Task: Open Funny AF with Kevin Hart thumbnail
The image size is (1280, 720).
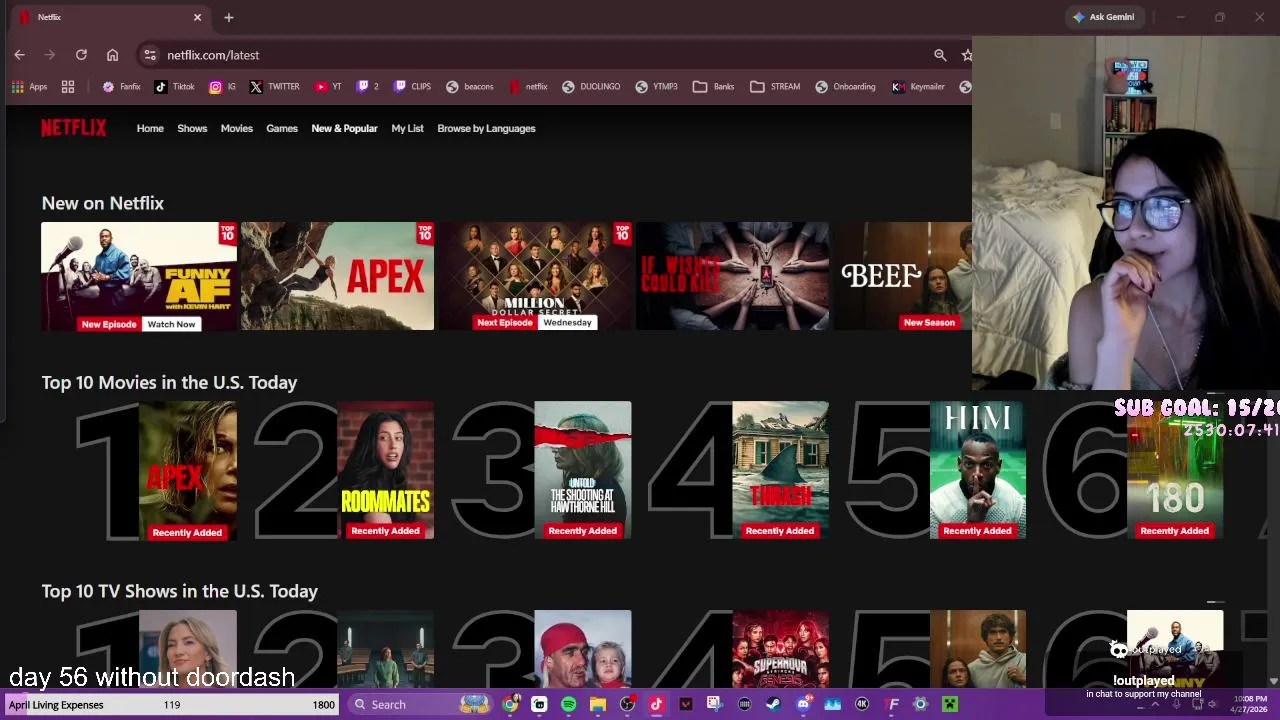Action: point(139,276)
